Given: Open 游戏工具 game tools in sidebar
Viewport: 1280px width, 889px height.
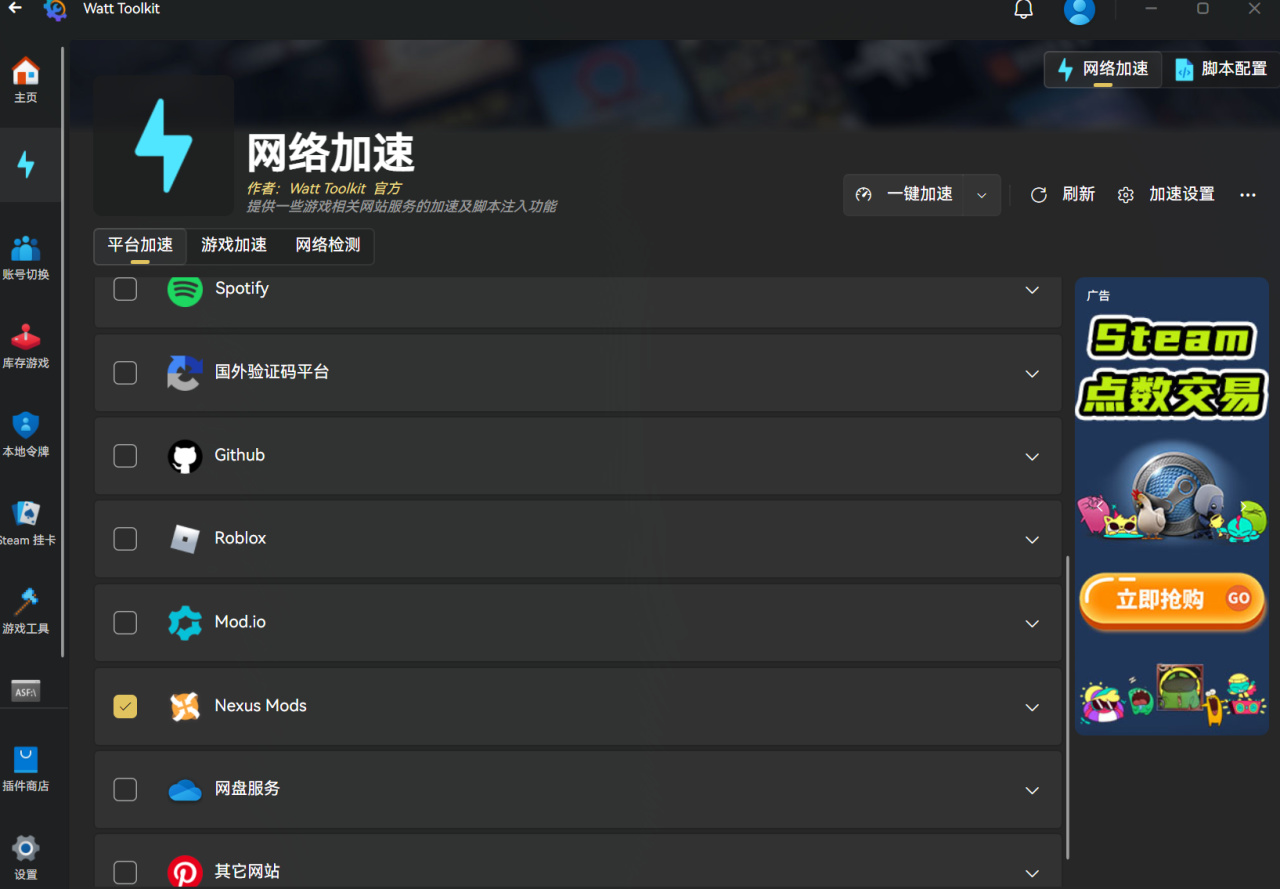Looking at the screenshot, I should (x=26, y=612).
